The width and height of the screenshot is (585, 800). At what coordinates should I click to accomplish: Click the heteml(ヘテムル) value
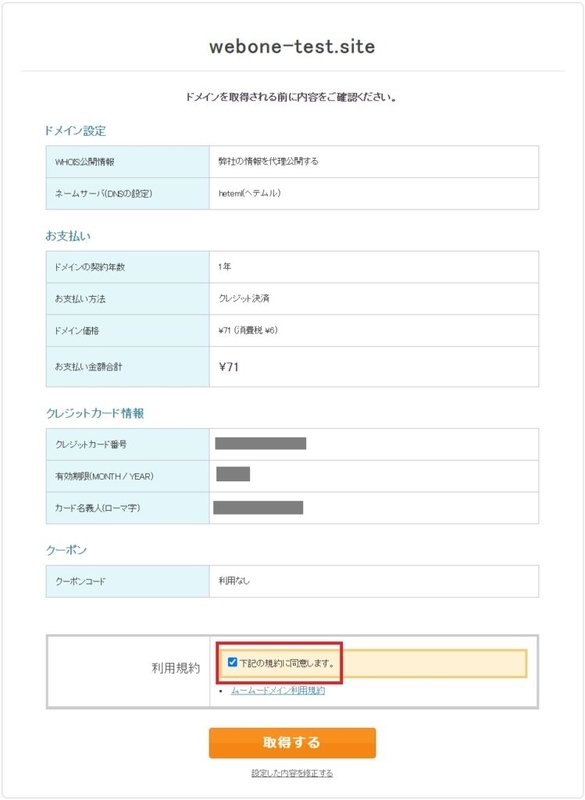250,193
